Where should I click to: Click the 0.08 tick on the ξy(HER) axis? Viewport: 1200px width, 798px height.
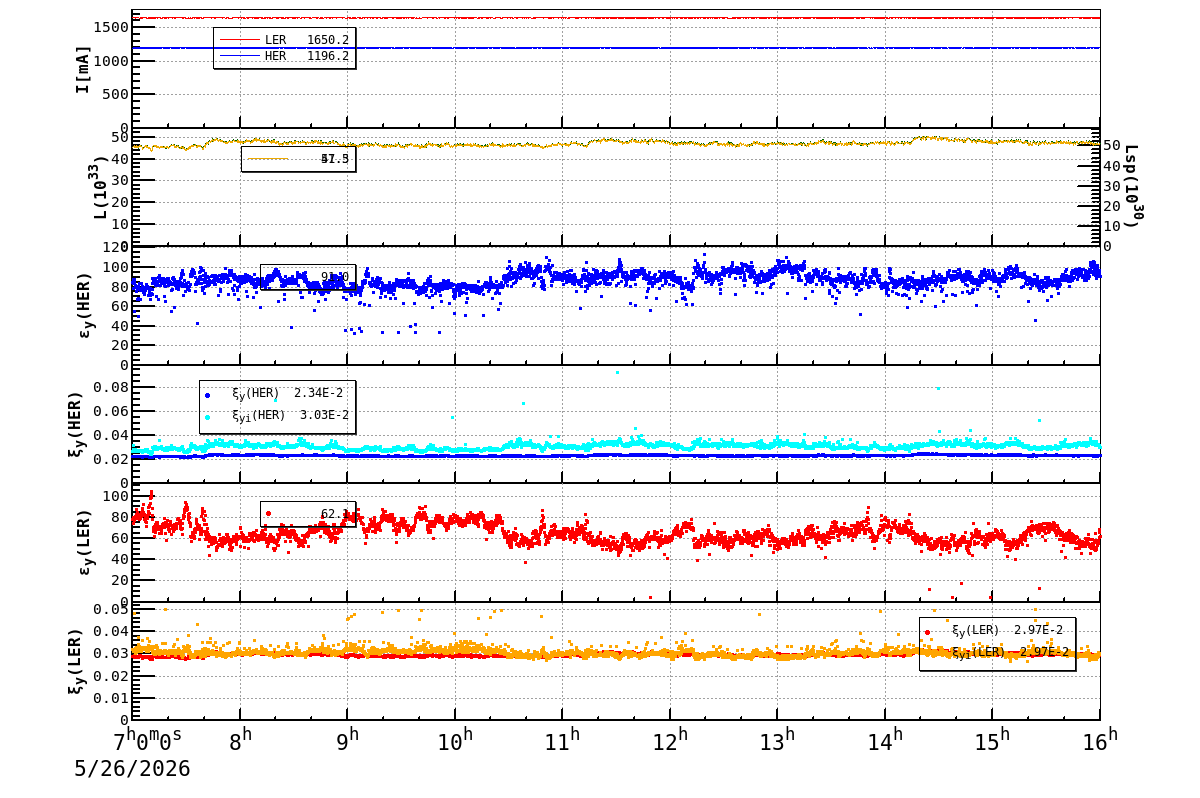pos(110,387)
